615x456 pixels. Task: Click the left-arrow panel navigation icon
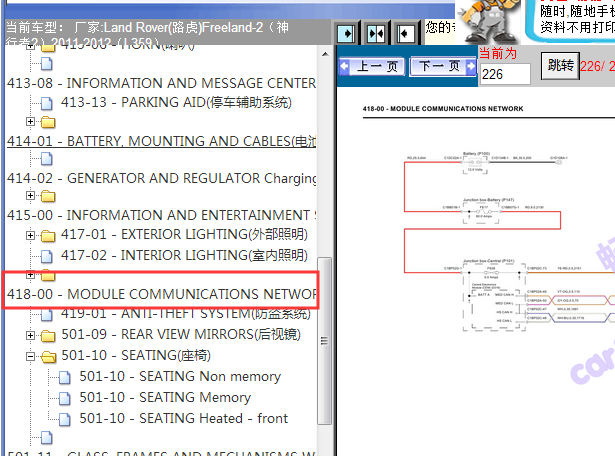click(x=405, y=34)
